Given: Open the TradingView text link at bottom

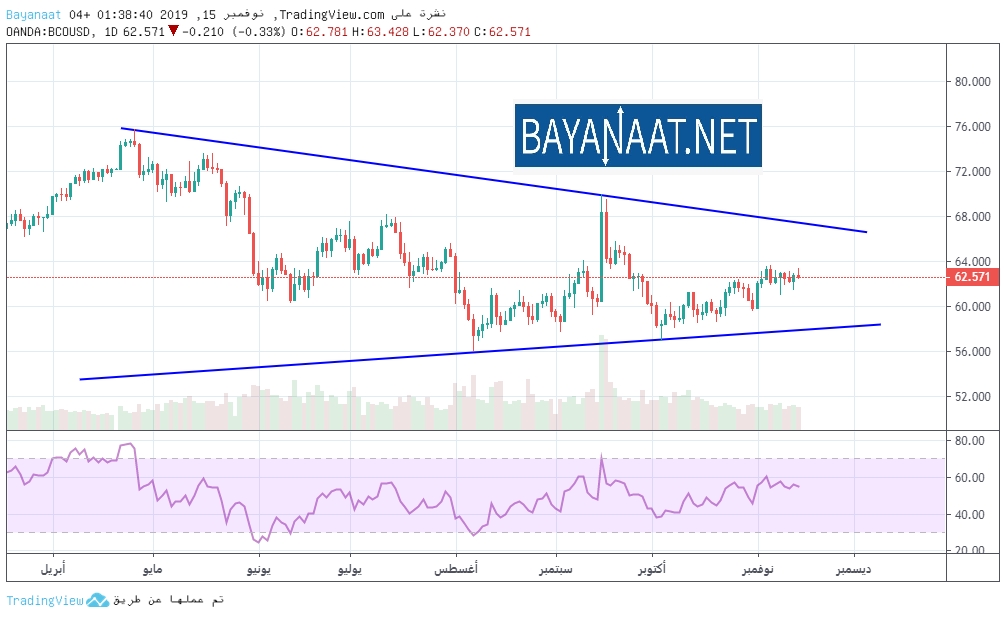Looking at the screenshot, I should [x=44, y=600].
